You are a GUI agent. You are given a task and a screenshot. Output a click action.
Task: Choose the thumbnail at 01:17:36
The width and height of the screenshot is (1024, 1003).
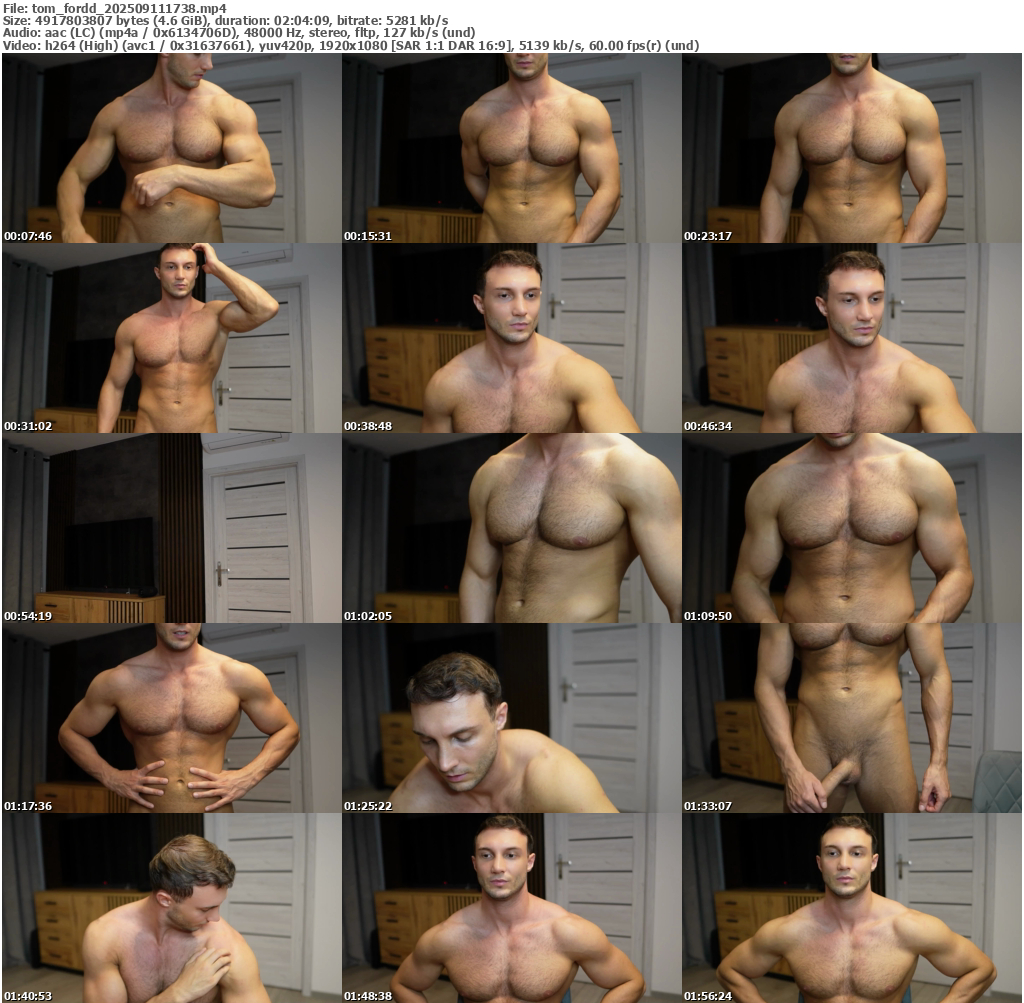(x=172, y=718)
